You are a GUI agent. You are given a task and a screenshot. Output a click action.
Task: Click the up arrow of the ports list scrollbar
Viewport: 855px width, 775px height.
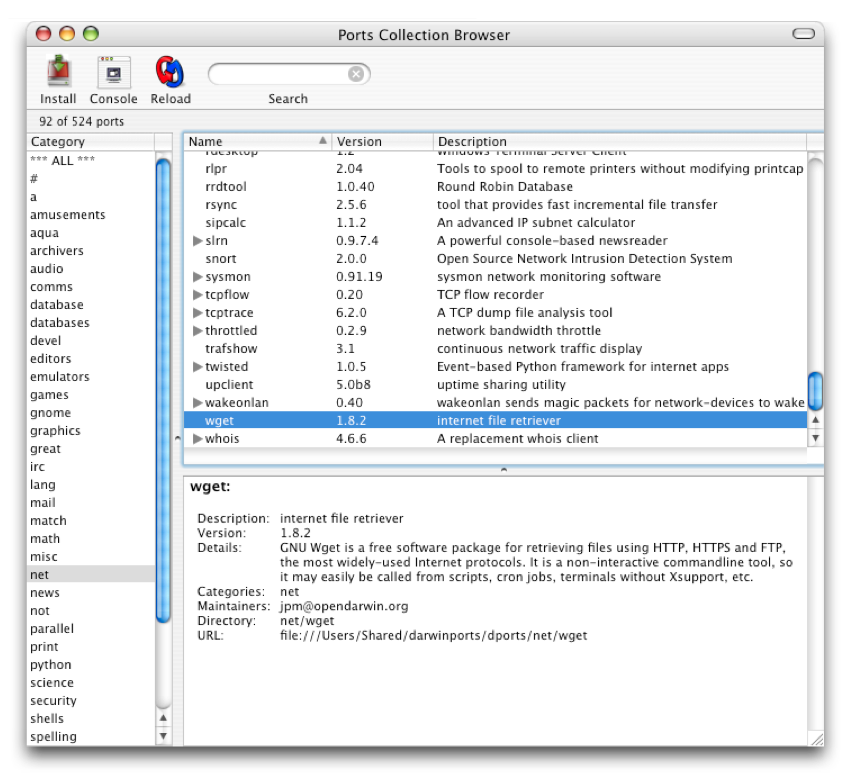point(815,419)
